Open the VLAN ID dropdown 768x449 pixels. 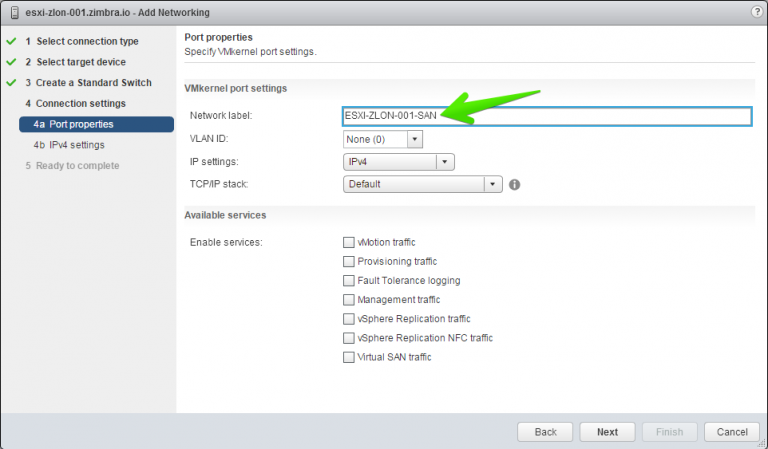[x=383, y=139]
